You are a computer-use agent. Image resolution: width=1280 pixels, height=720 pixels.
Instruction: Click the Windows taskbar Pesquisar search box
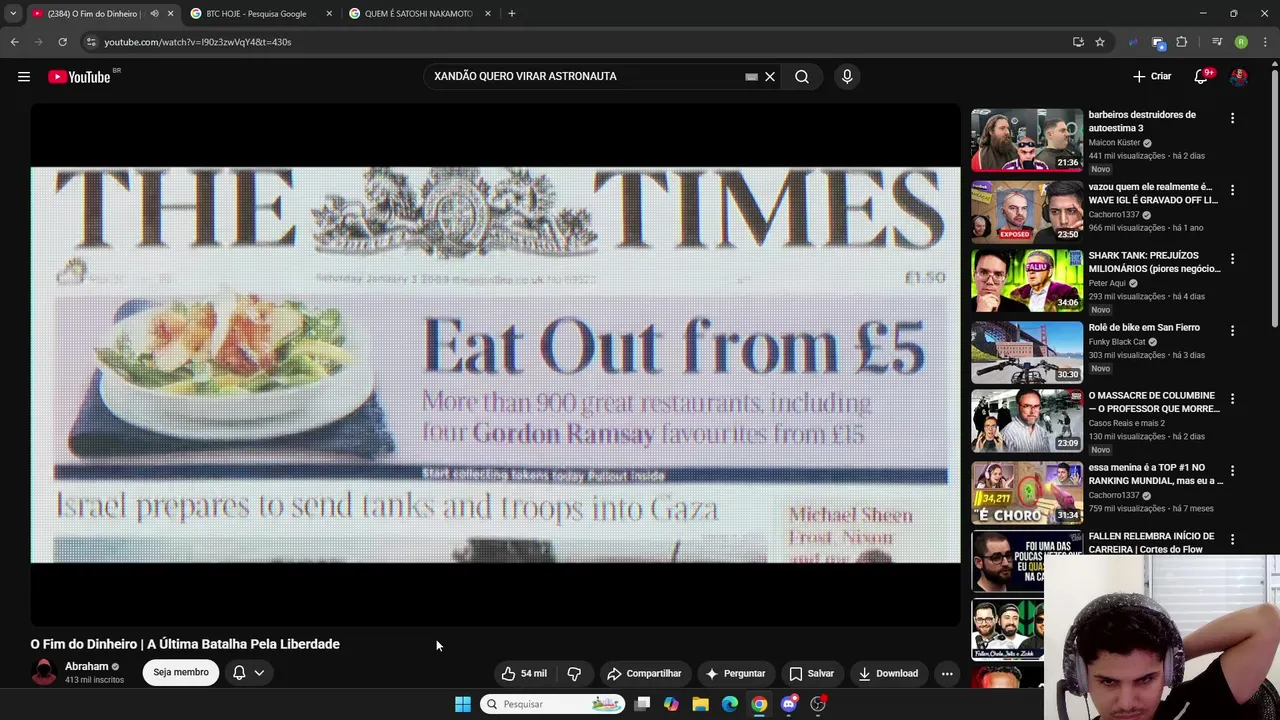[553, 704]
